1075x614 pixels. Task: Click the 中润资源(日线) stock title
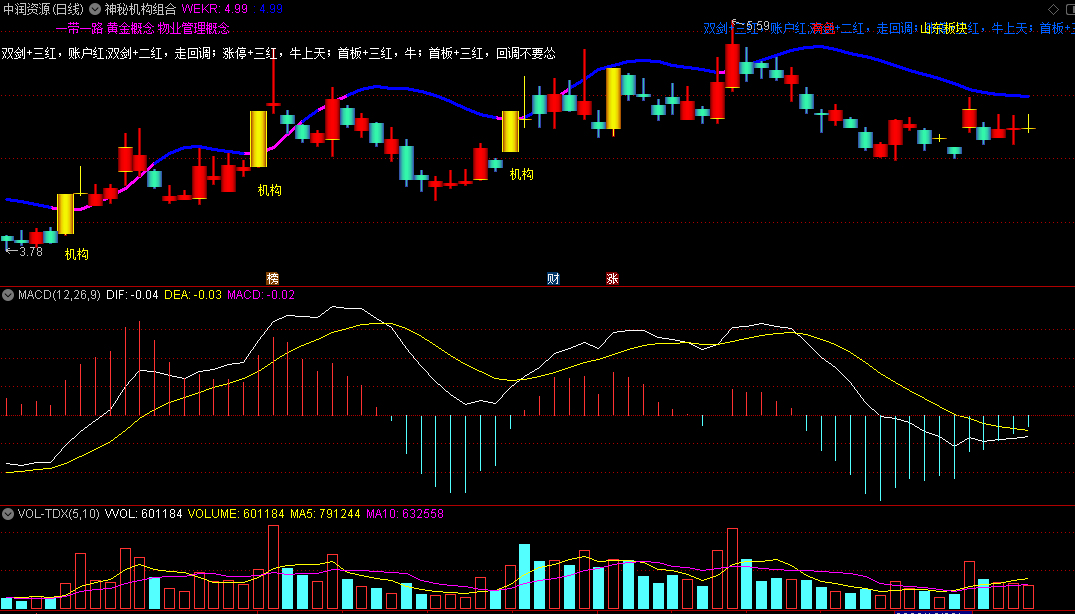tap(44, 9)
